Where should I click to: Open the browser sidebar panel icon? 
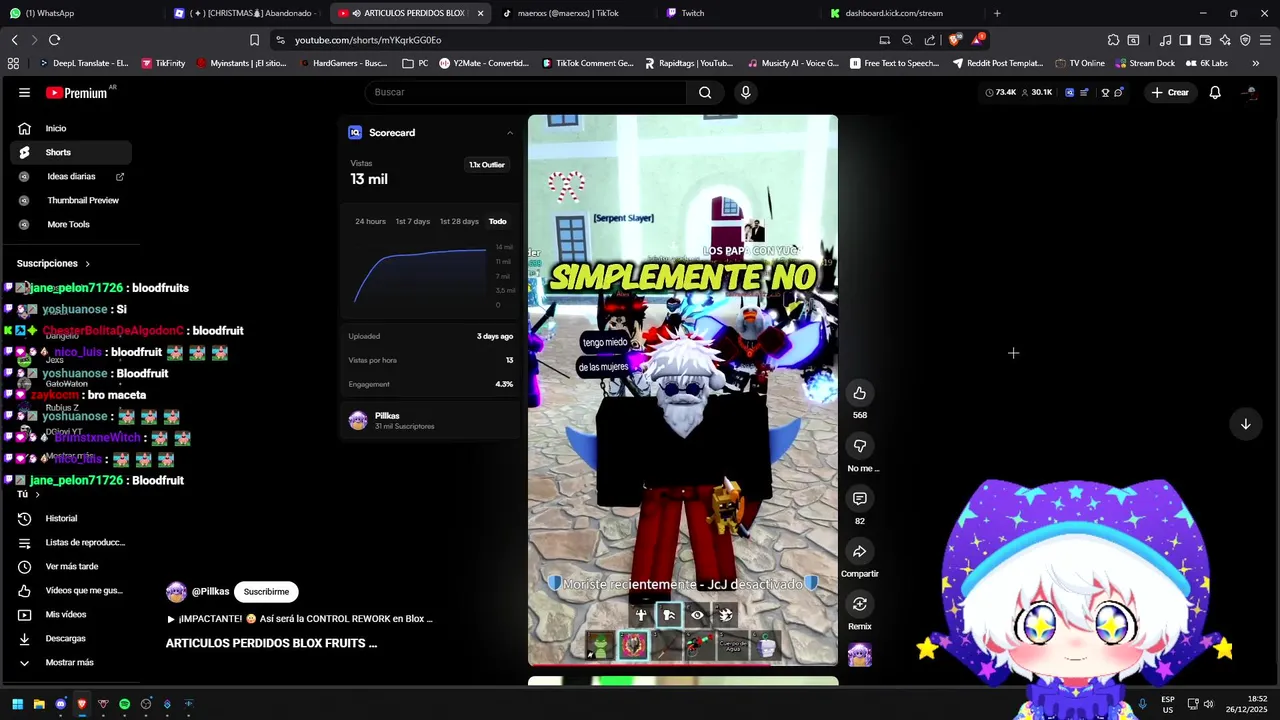(1185, 40)
